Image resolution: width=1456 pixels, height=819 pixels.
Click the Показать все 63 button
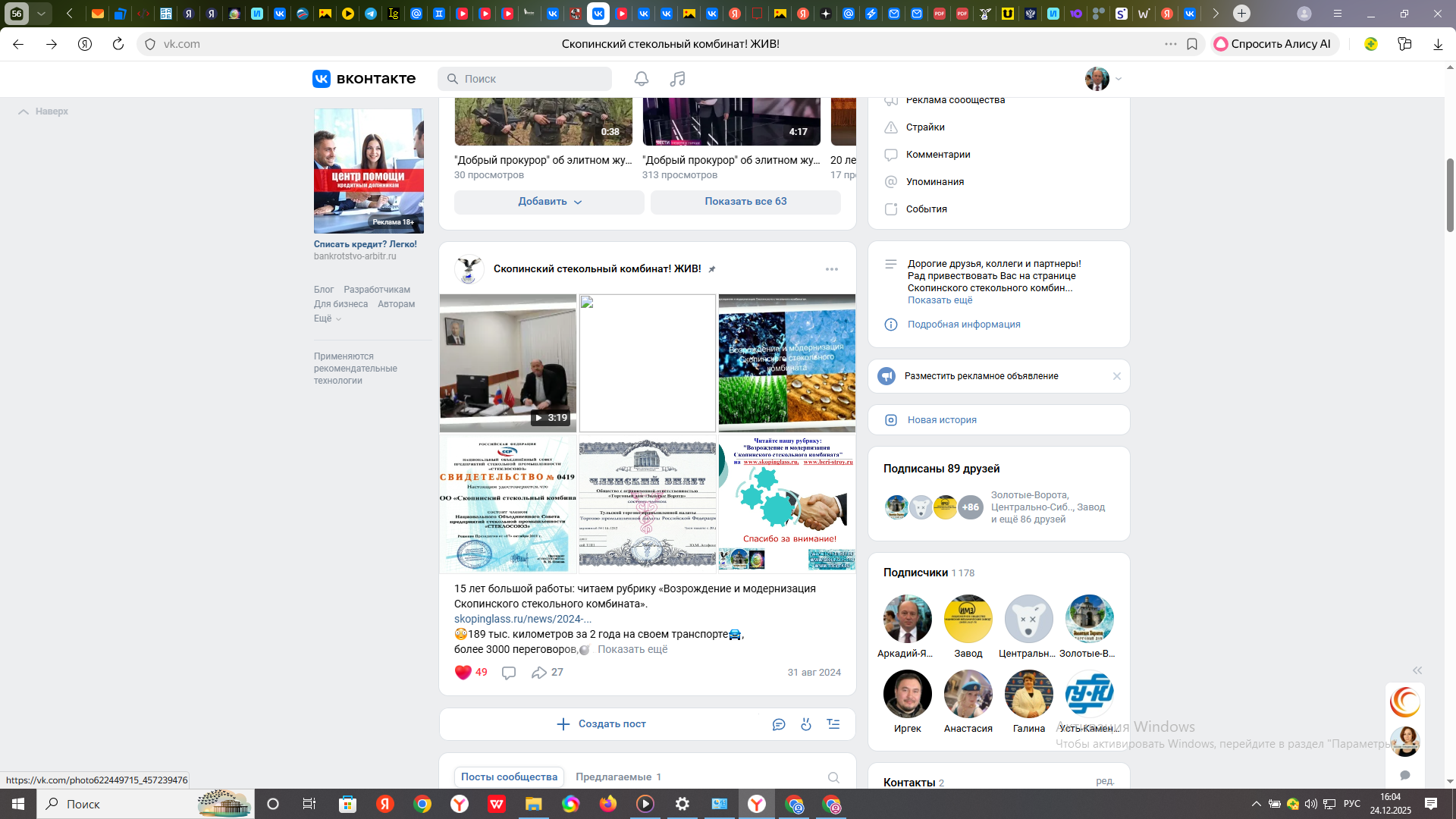click(745, 202)
